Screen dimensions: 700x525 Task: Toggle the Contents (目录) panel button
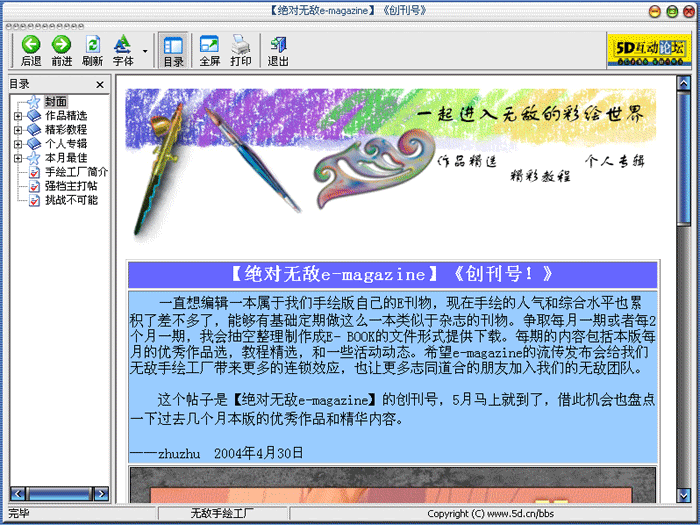point(173,51)
